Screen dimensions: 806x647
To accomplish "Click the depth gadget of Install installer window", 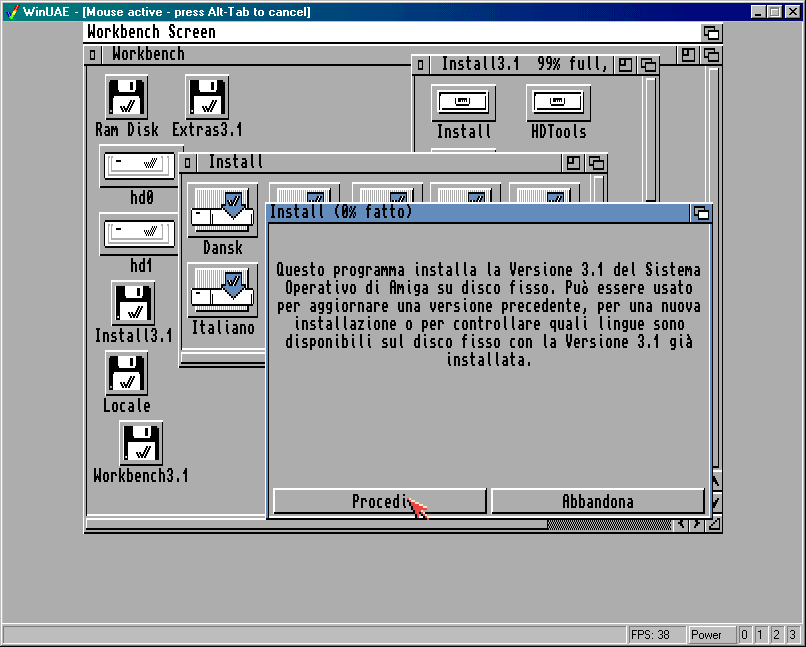I will click(701, 213).
